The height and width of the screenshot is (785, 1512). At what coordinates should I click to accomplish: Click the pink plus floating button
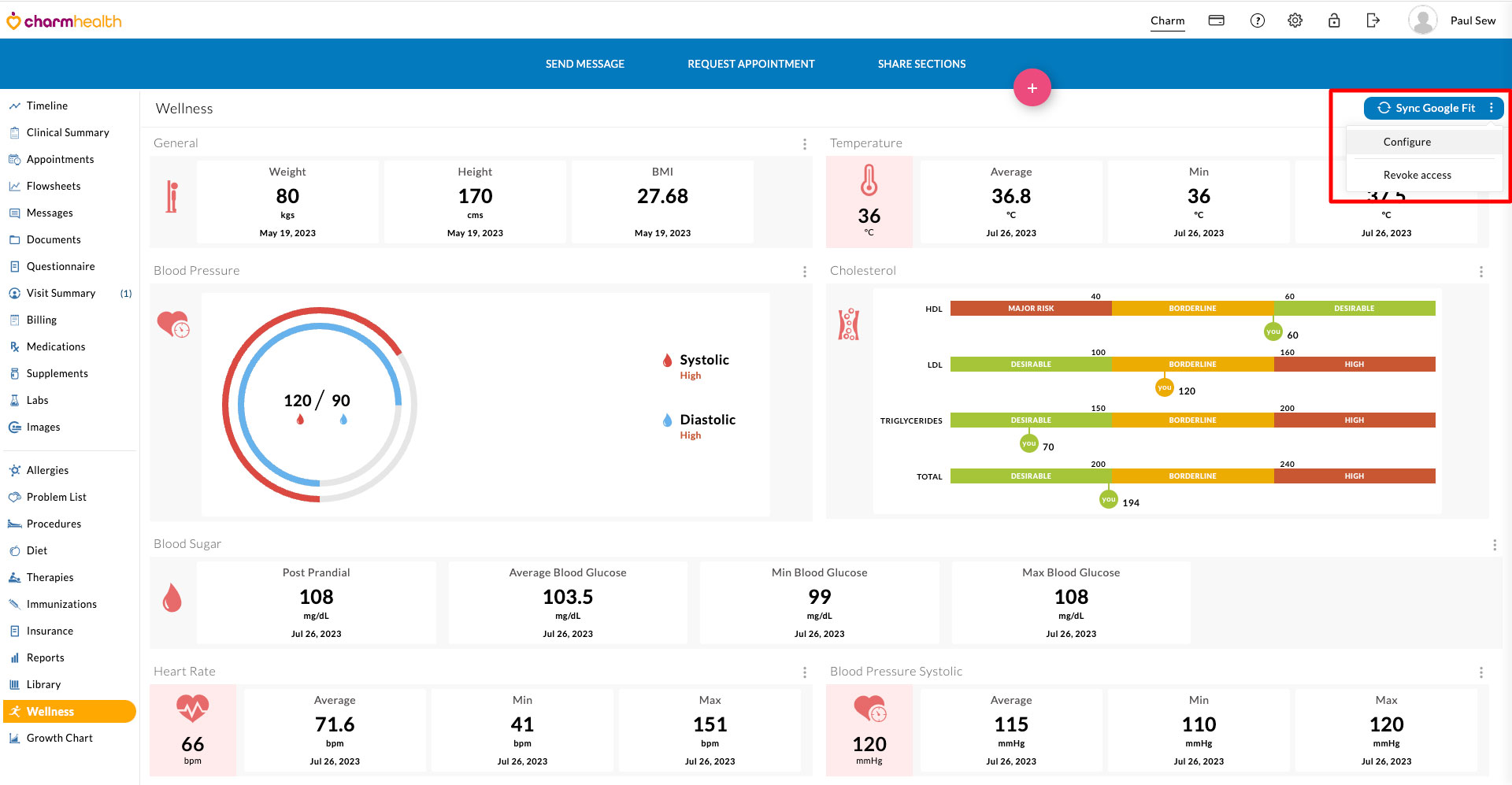[x=1032, y=87]
